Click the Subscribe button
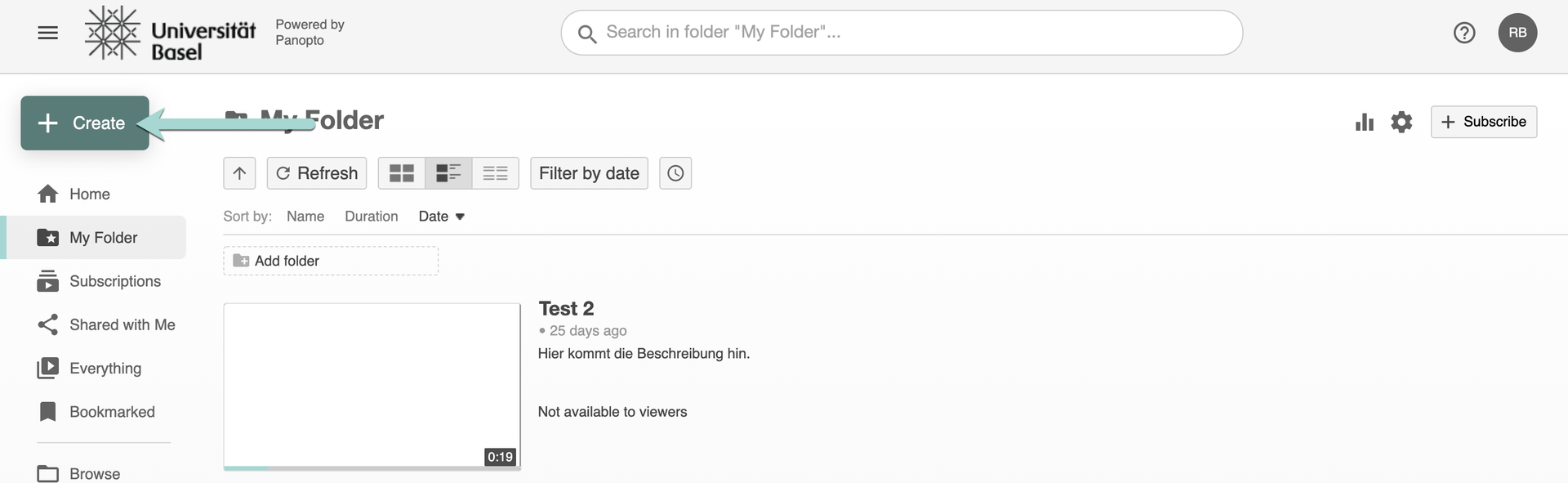The height and width of the screenshot is (483, 1568). point(1483,122)
